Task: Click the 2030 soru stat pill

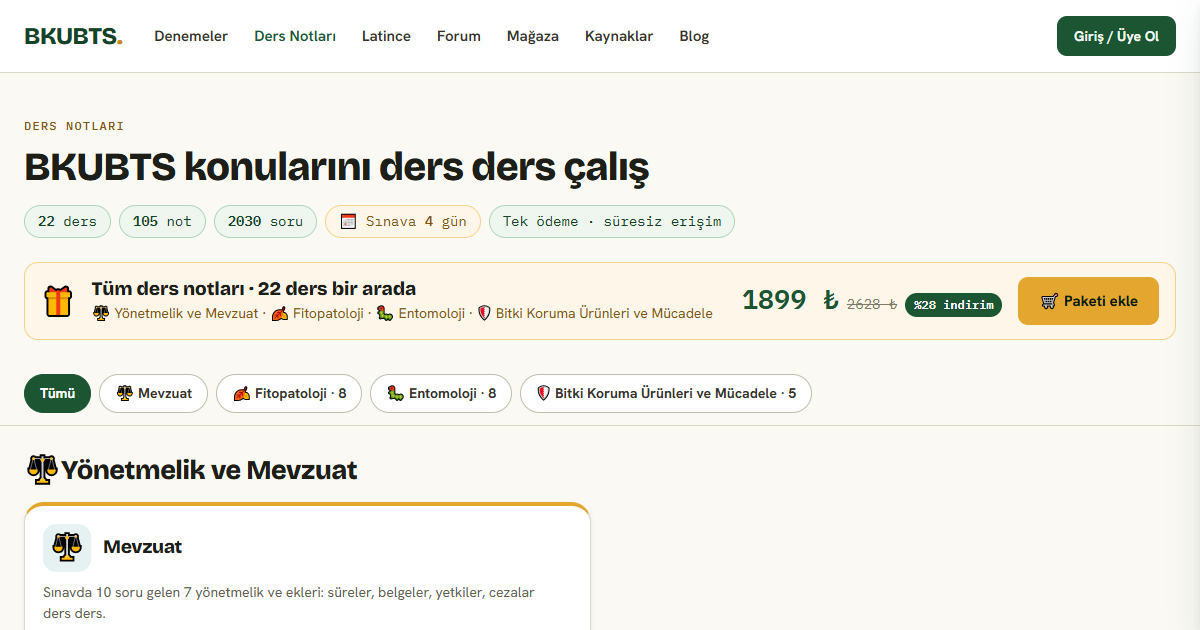Action: tap(265, 221)
